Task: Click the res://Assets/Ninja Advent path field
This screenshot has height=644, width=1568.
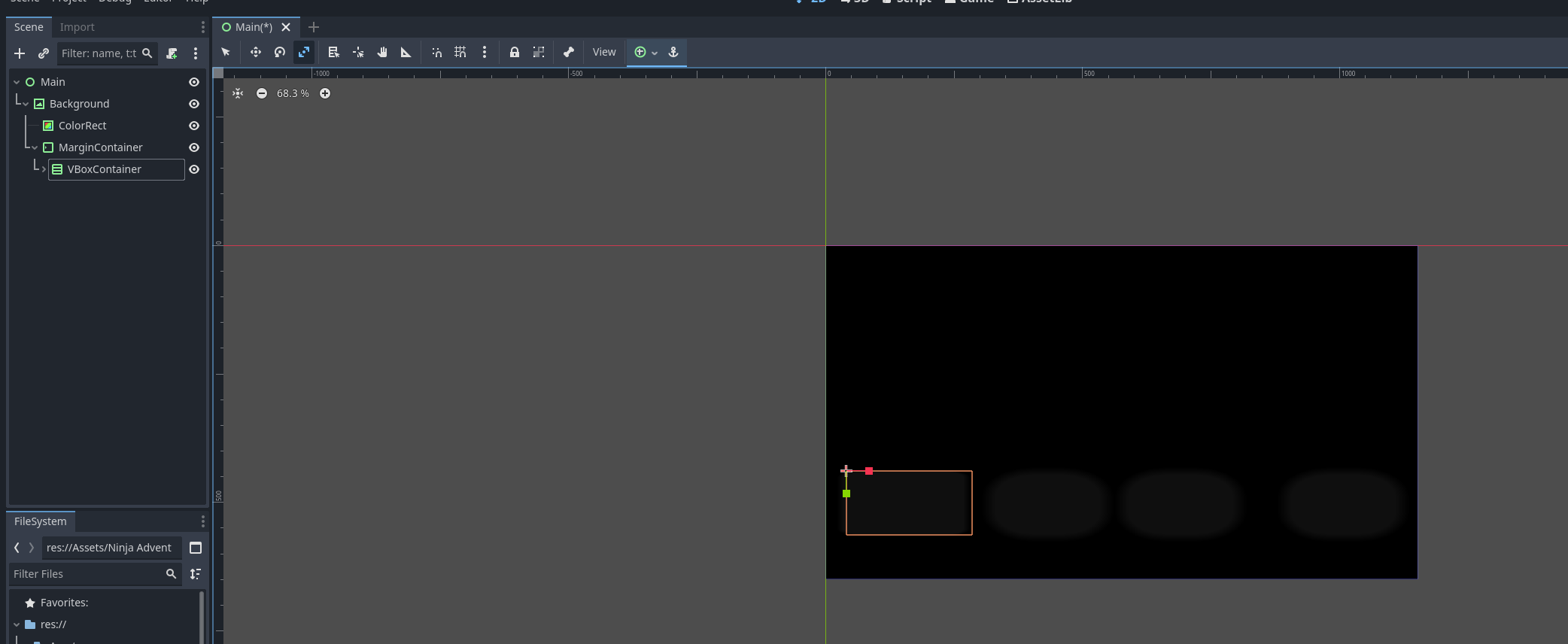Action: coord(111,548)
